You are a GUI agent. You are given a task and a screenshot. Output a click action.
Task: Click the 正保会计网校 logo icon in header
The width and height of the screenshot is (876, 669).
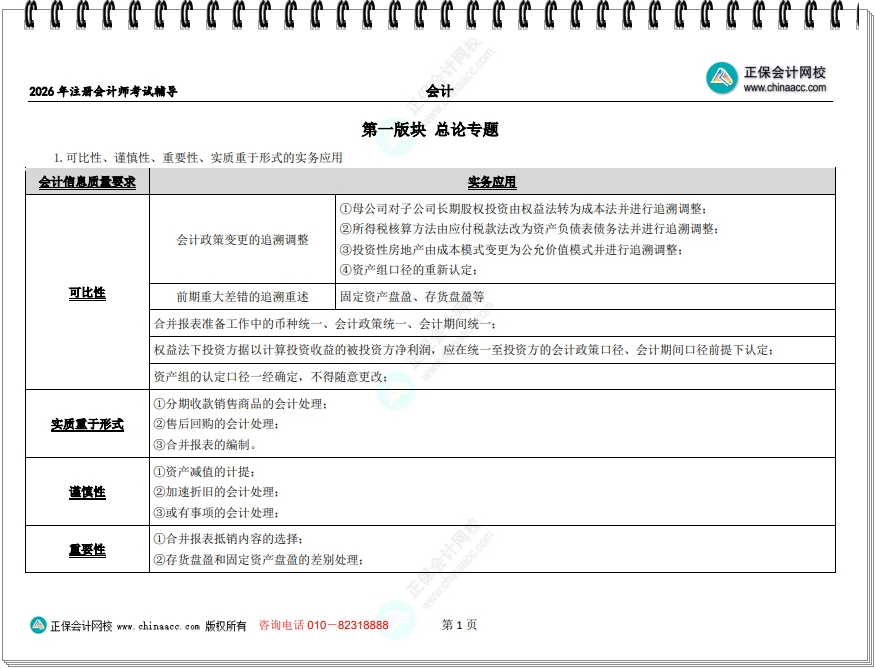pyautogui.click(x=722, y=78)
